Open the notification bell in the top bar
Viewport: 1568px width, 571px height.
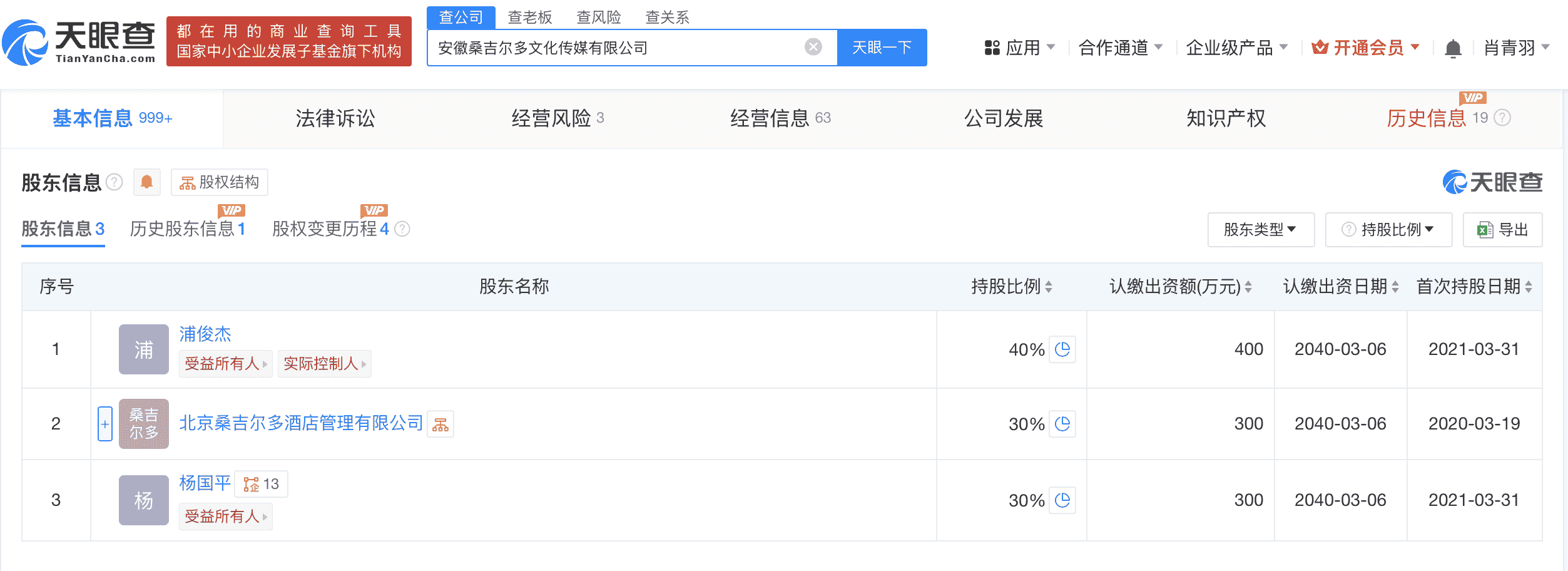click(1454, 48)
